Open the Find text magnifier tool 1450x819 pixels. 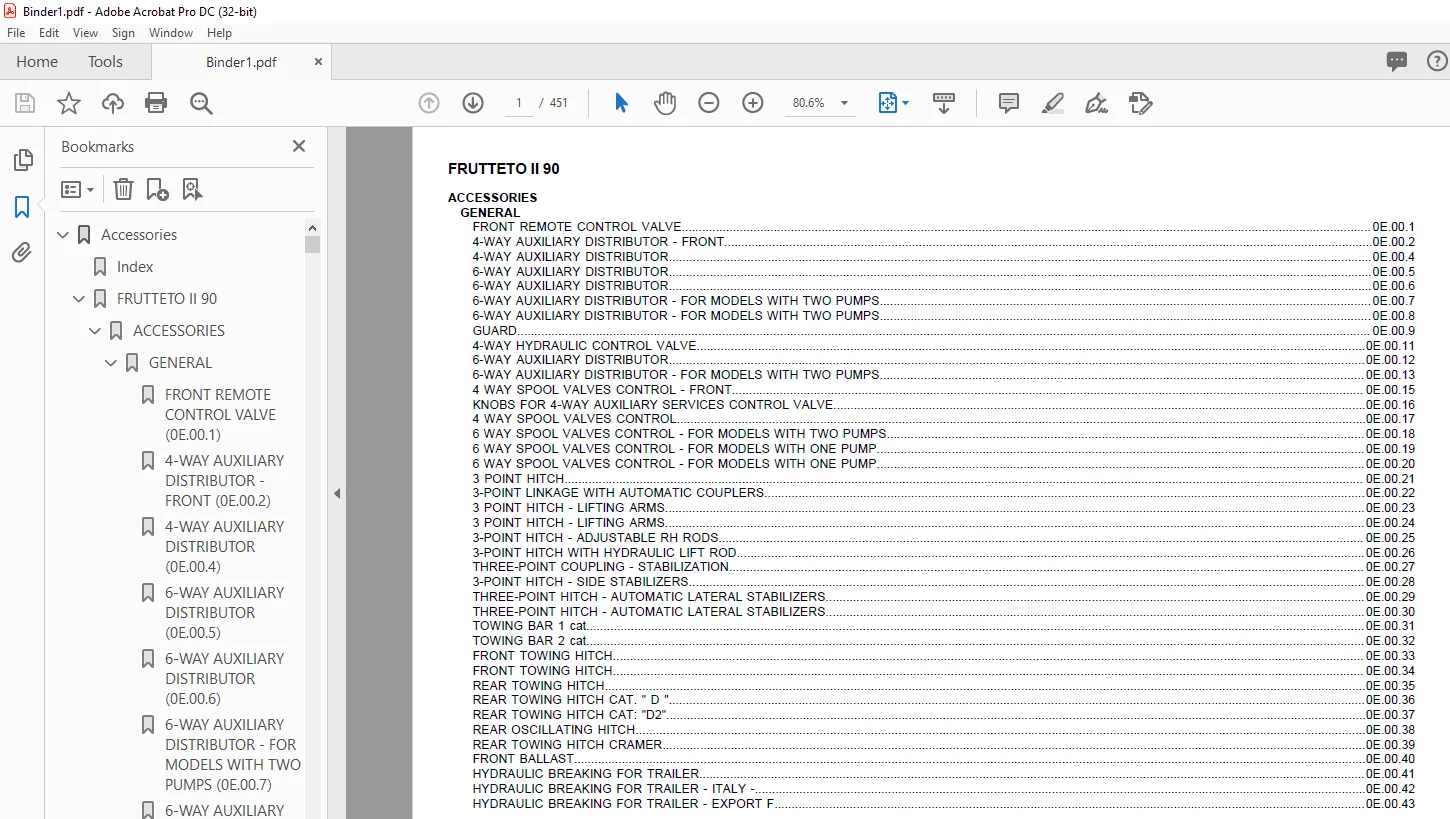(x=201, y=103)
